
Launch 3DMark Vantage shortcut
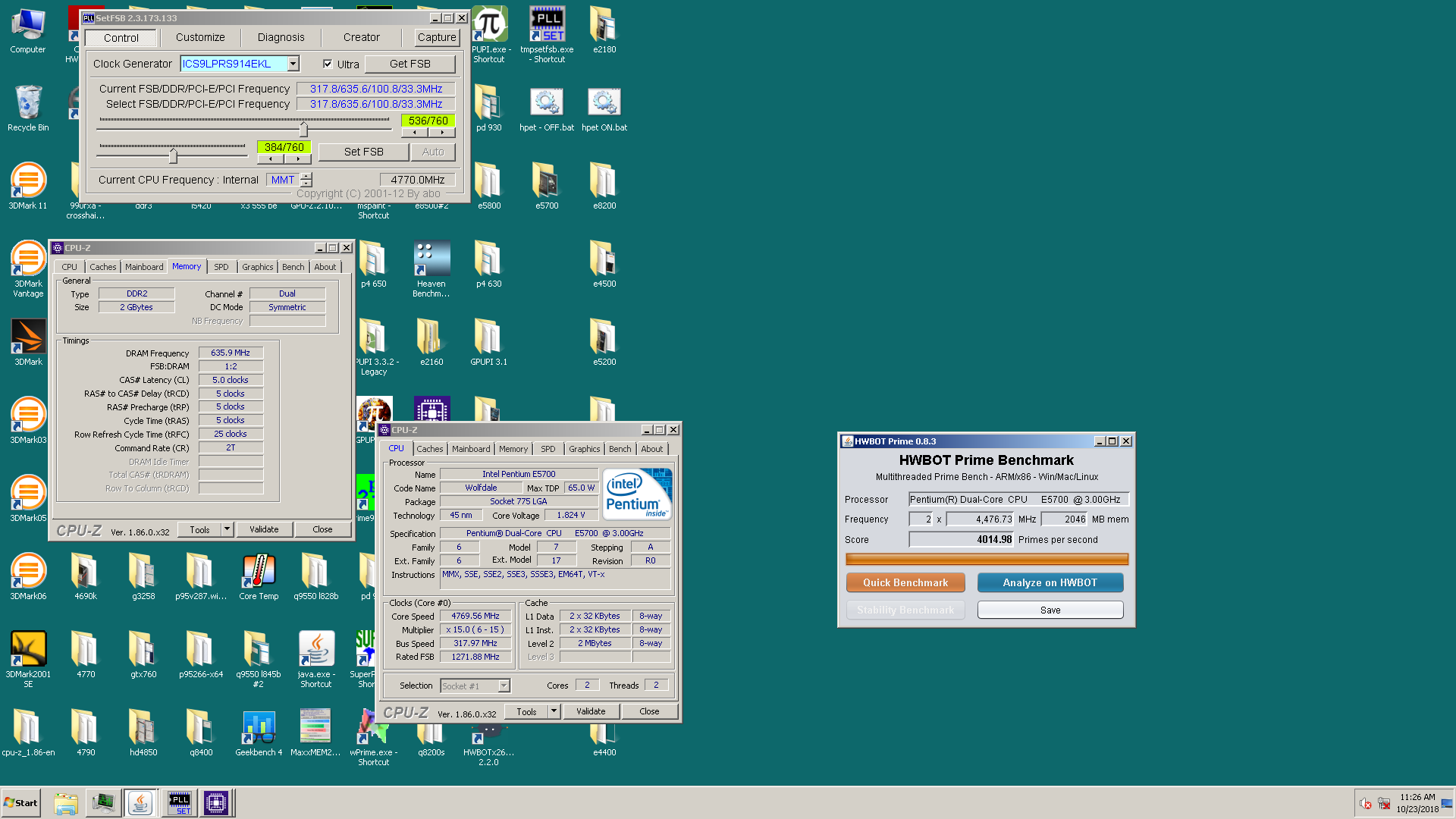[28, 269]
